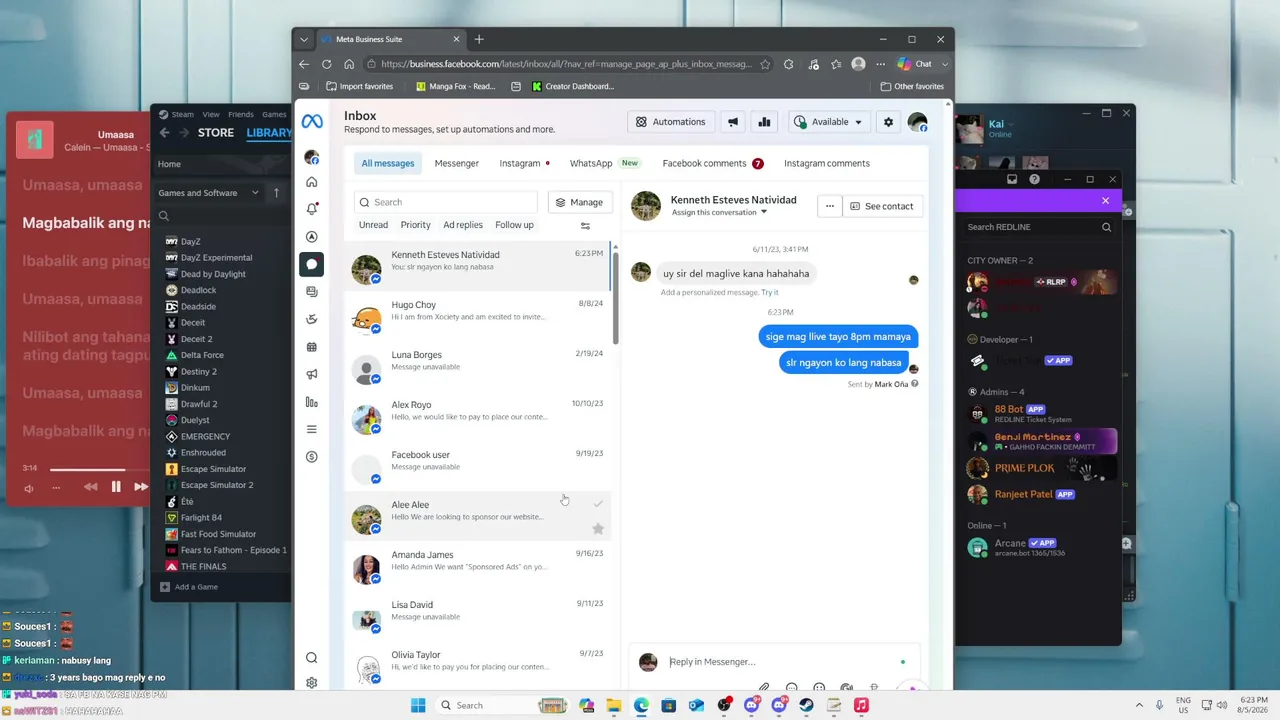
Task: Switch to the Instagram tab
Action: (524, 163)
